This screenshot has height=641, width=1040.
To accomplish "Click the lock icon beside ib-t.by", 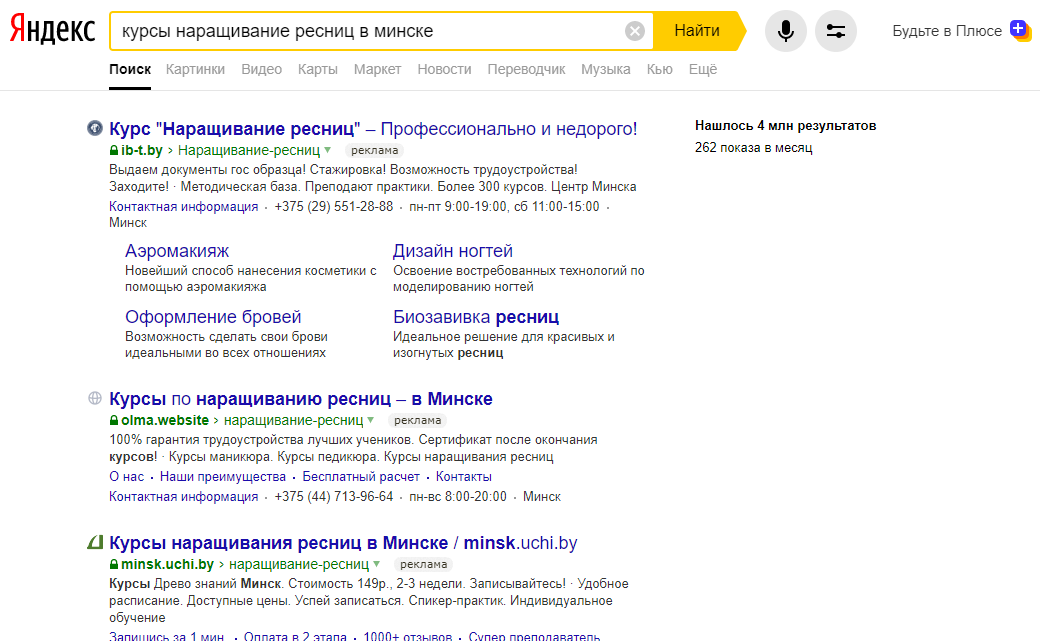I will tap(114, 151).
